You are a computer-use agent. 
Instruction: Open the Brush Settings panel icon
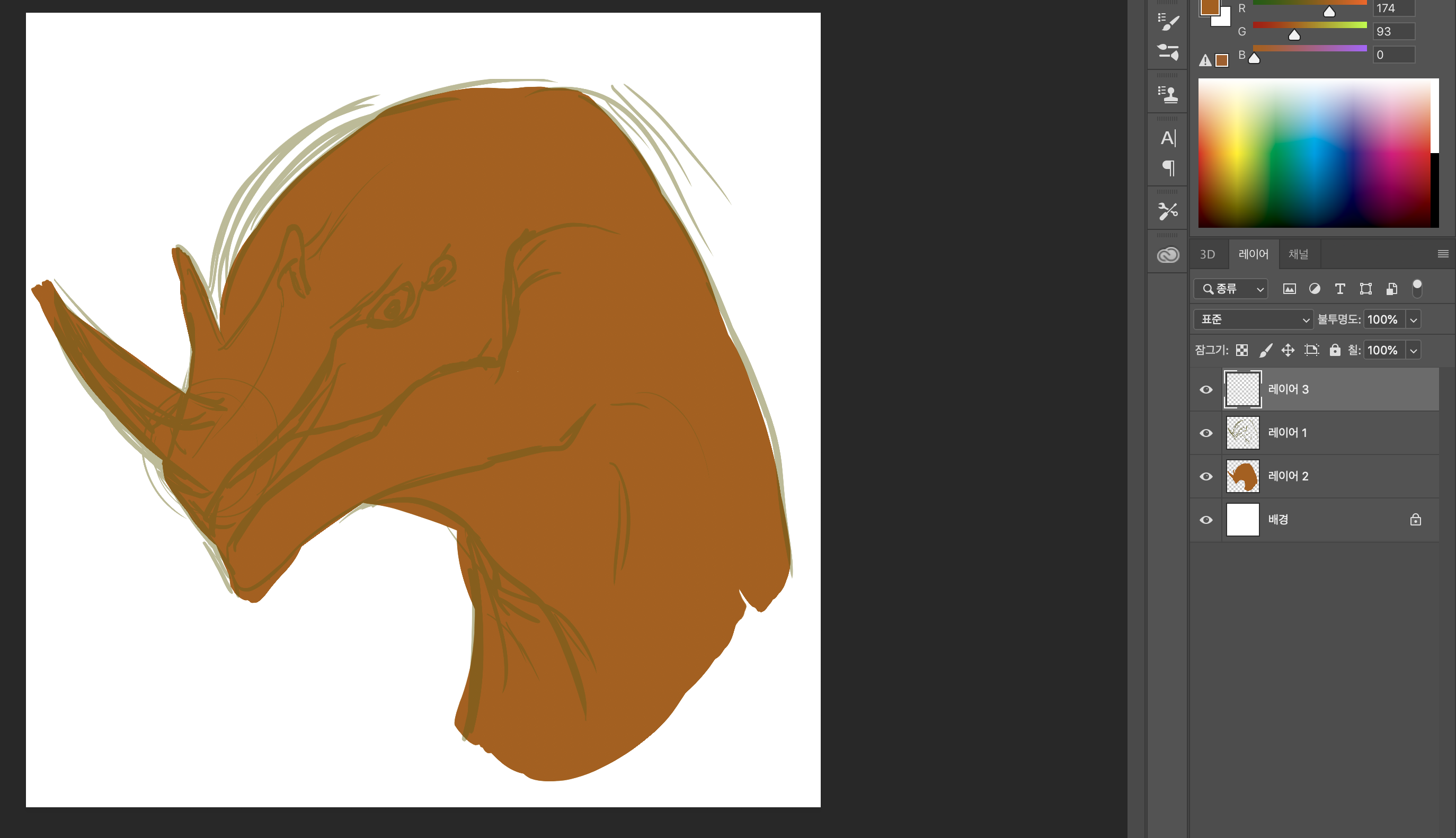click(1168, 22)
